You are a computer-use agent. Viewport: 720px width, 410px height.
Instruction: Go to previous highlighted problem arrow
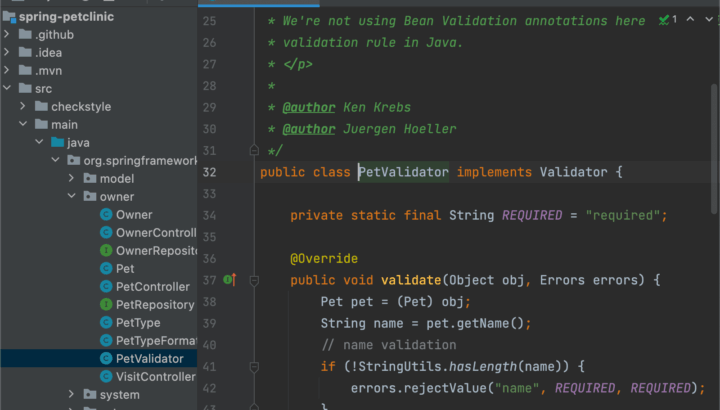(x=690, y=19)
